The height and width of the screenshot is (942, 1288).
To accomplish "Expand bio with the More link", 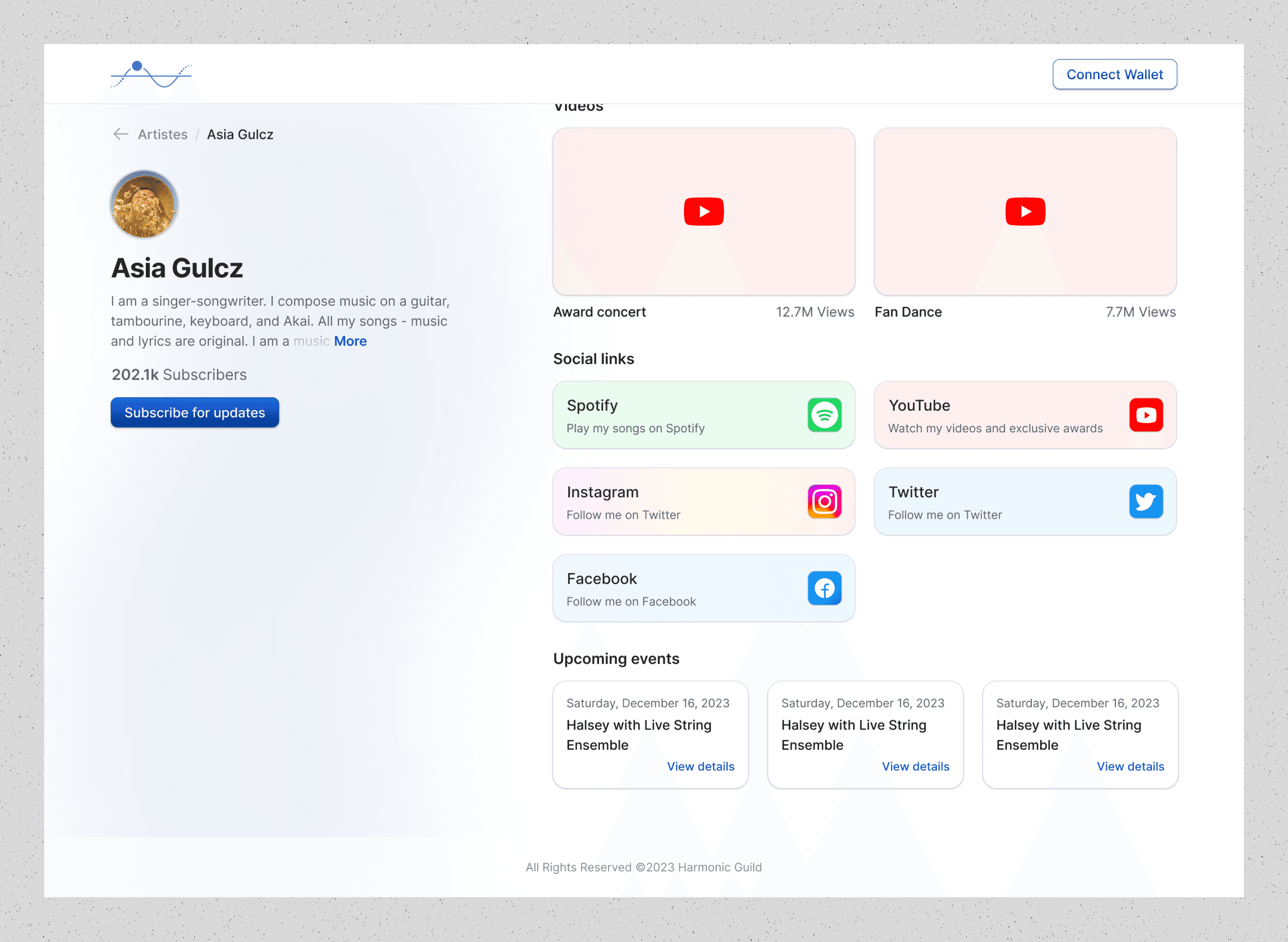I will (350, 341).
